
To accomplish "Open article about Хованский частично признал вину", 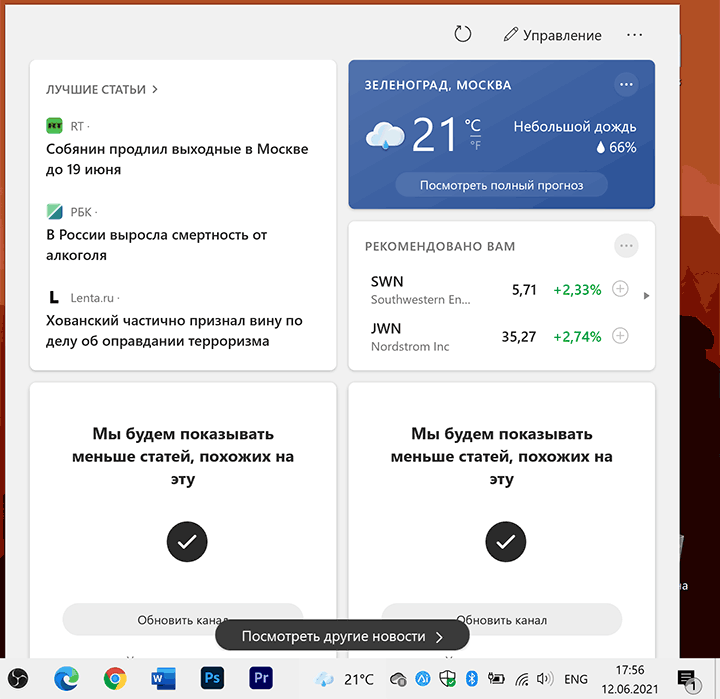I will (x=174, y=331).
